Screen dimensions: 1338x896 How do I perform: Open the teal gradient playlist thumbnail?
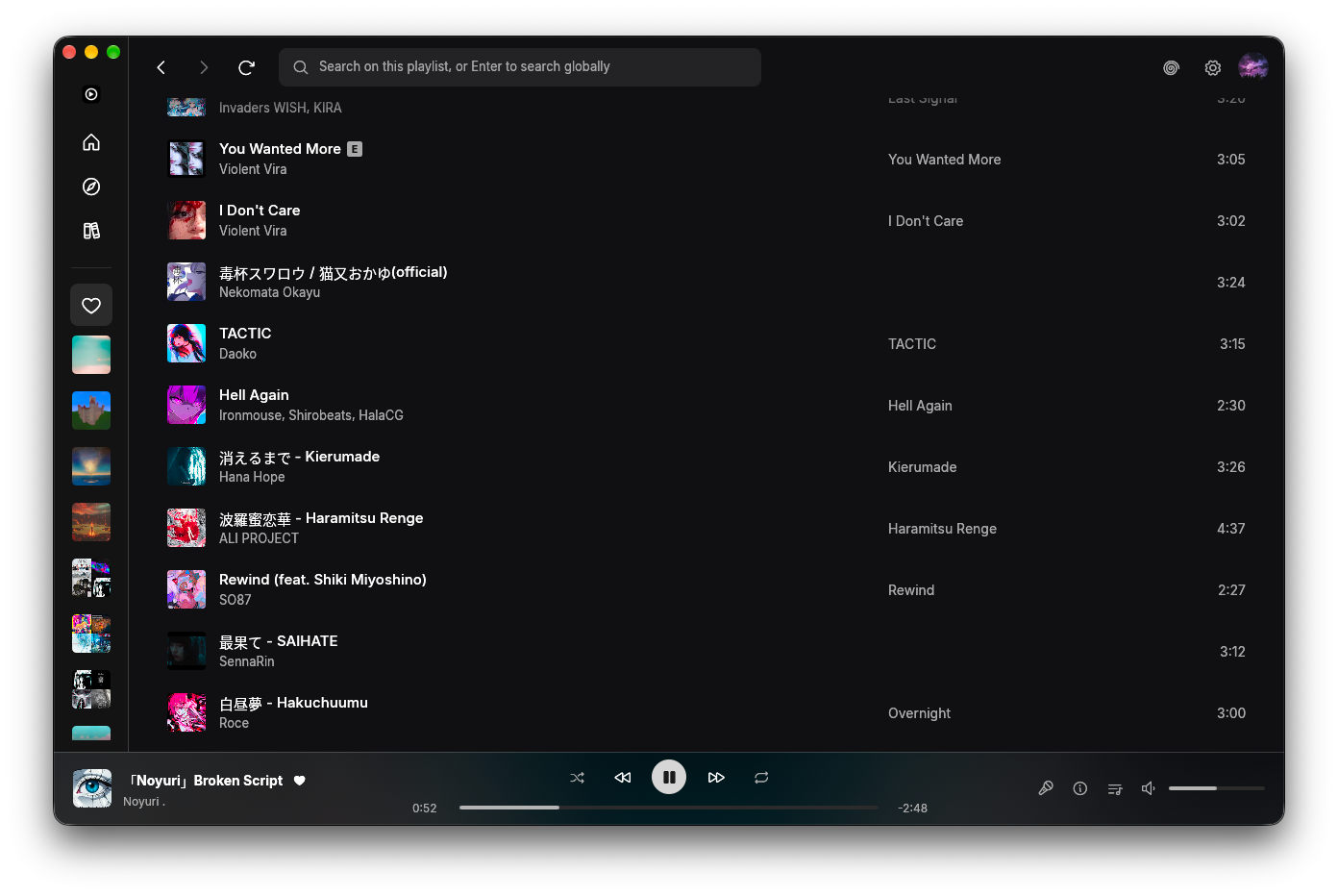pos(91,355)
